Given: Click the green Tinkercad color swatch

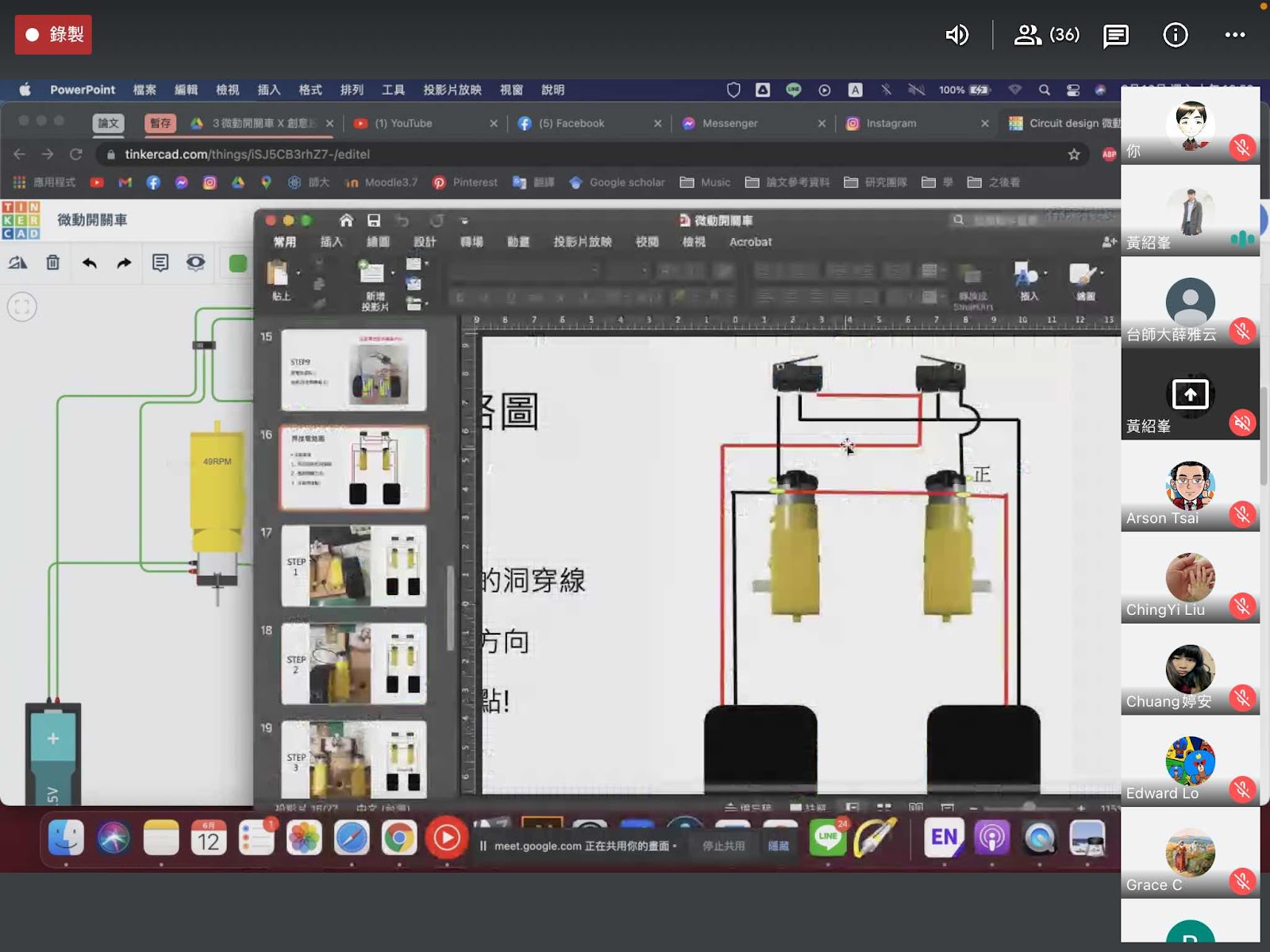Looking at the screenshot, I should pyautogui.click(x=237, y=263).
